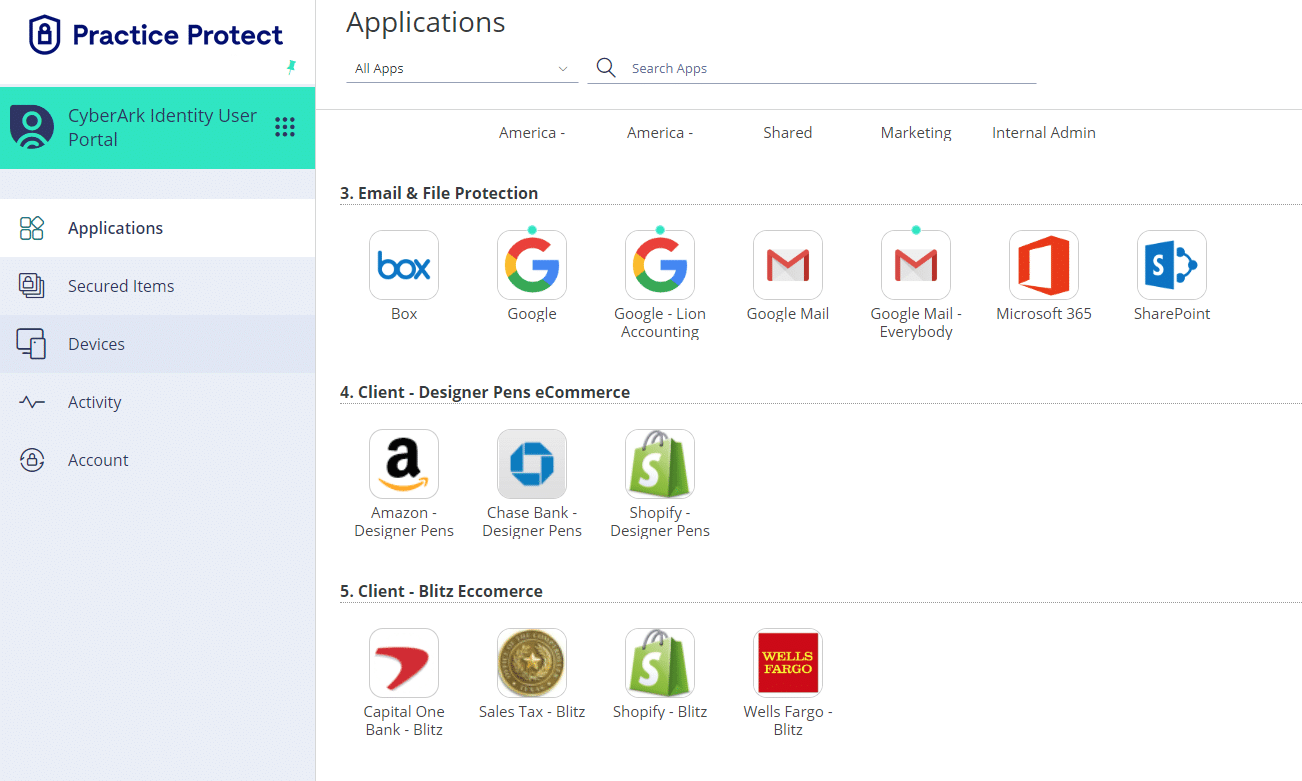The height and width of the screenshot is (781, 1302).
Task: Open Chase Bank - Designer Pens icon
Action: point(532,464)
